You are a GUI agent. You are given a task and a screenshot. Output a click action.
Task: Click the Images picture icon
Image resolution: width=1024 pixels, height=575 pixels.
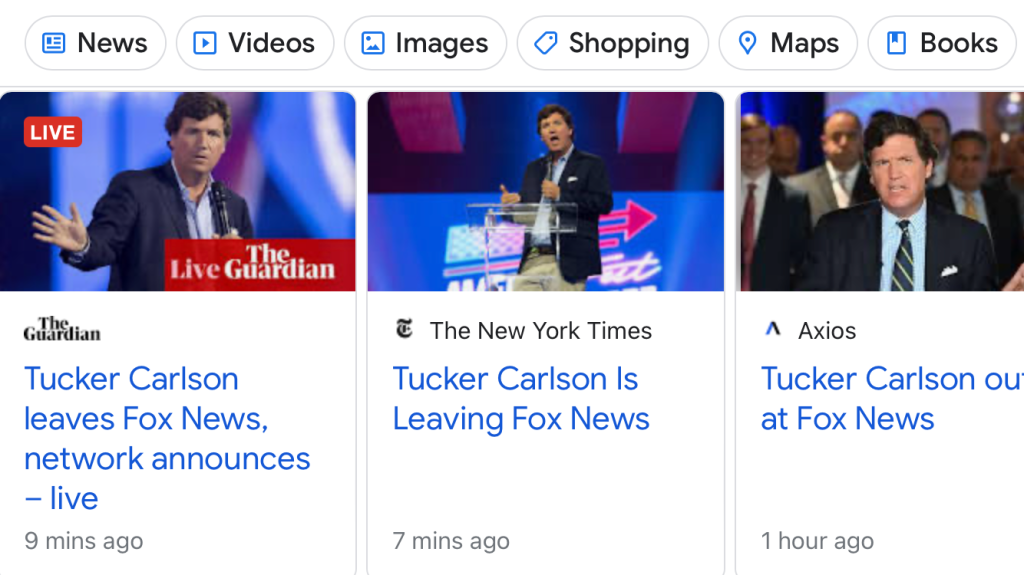pos(372,43)
